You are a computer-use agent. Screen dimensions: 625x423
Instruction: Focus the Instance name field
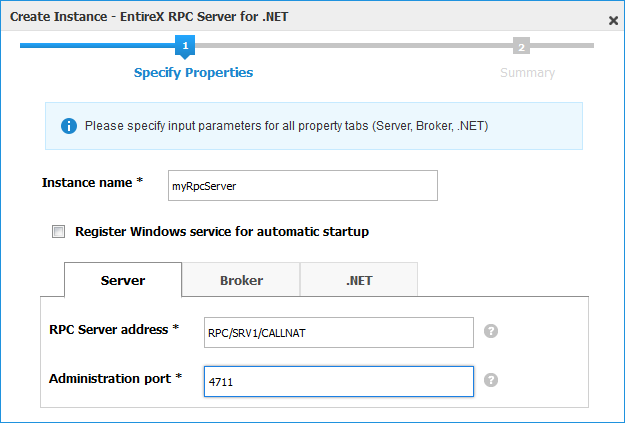303,186
